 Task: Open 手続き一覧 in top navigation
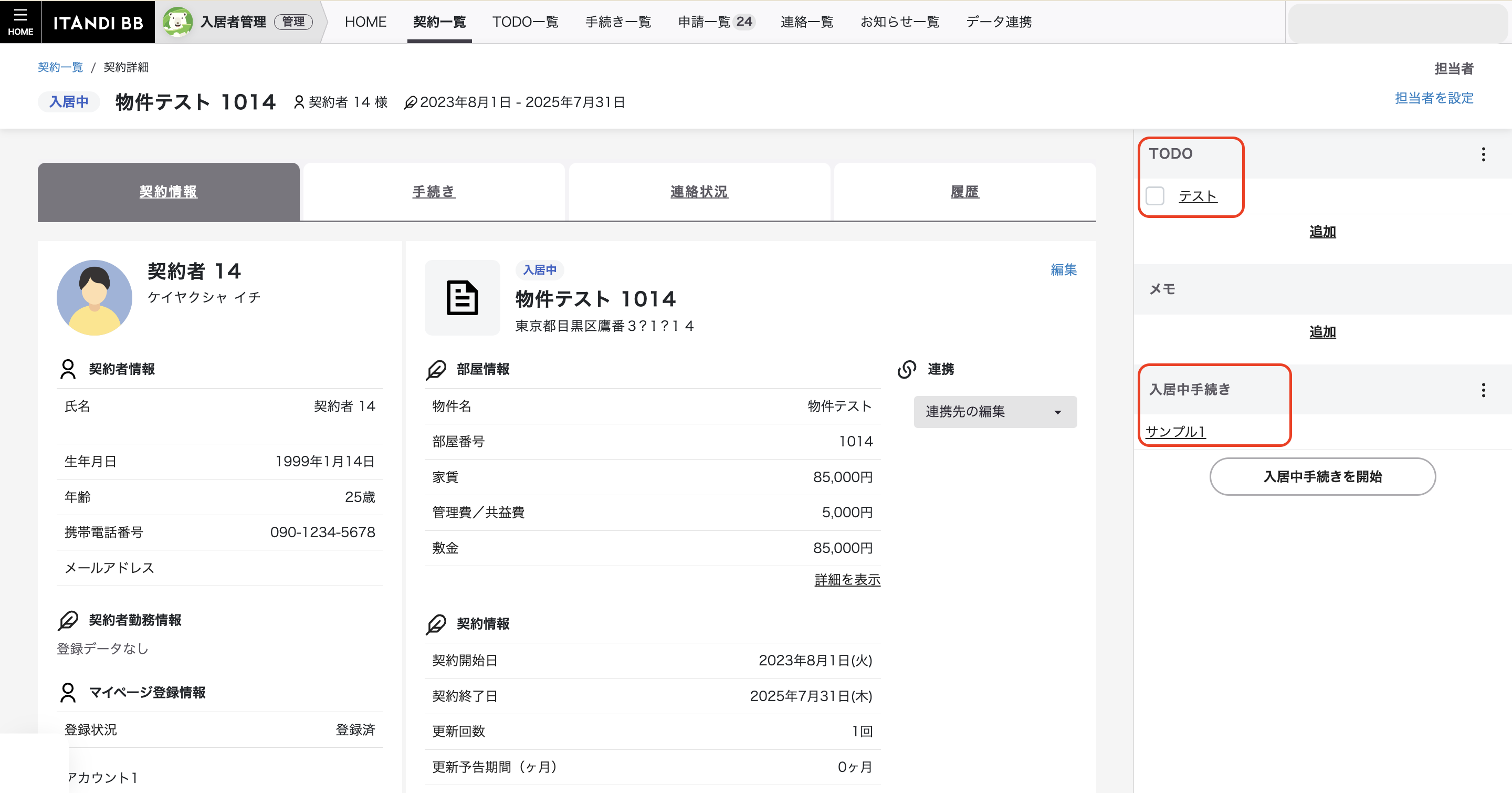point(618,22)
